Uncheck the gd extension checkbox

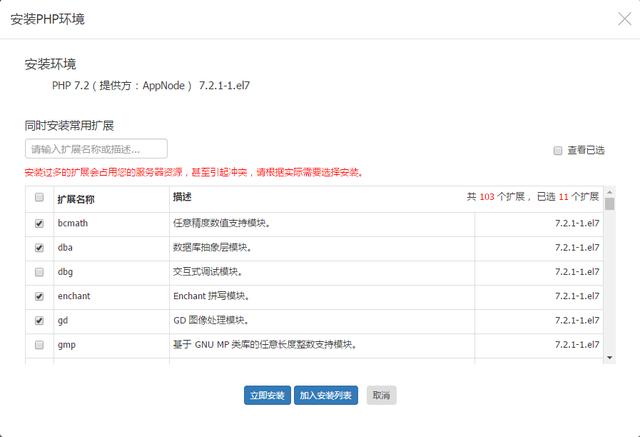point(39,321)
